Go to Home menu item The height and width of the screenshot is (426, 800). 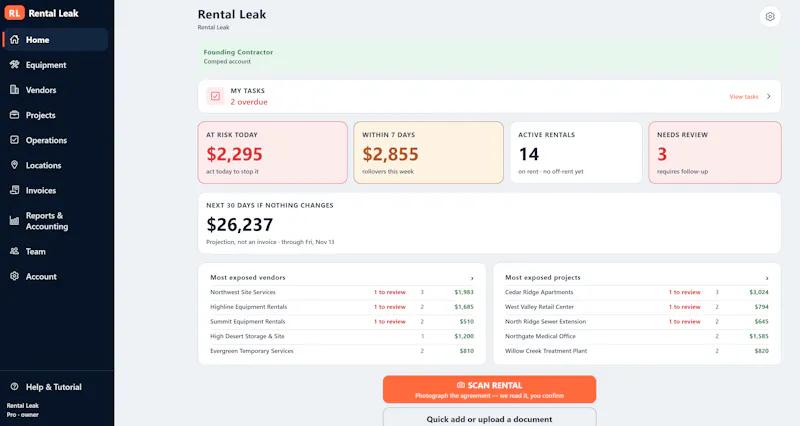55,39
